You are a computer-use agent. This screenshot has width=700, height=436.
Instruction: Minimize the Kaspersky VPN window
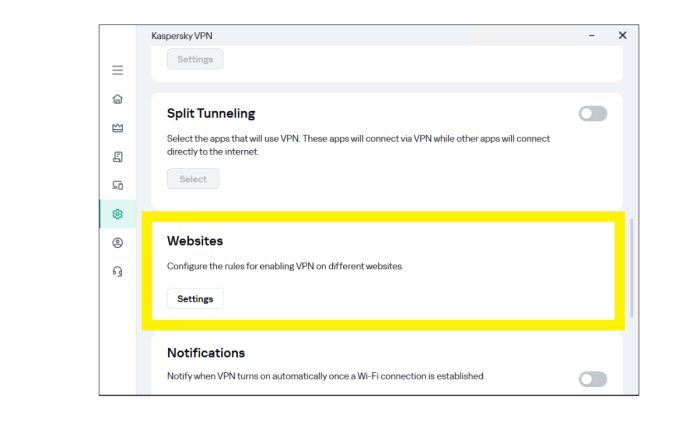(592, 35)
